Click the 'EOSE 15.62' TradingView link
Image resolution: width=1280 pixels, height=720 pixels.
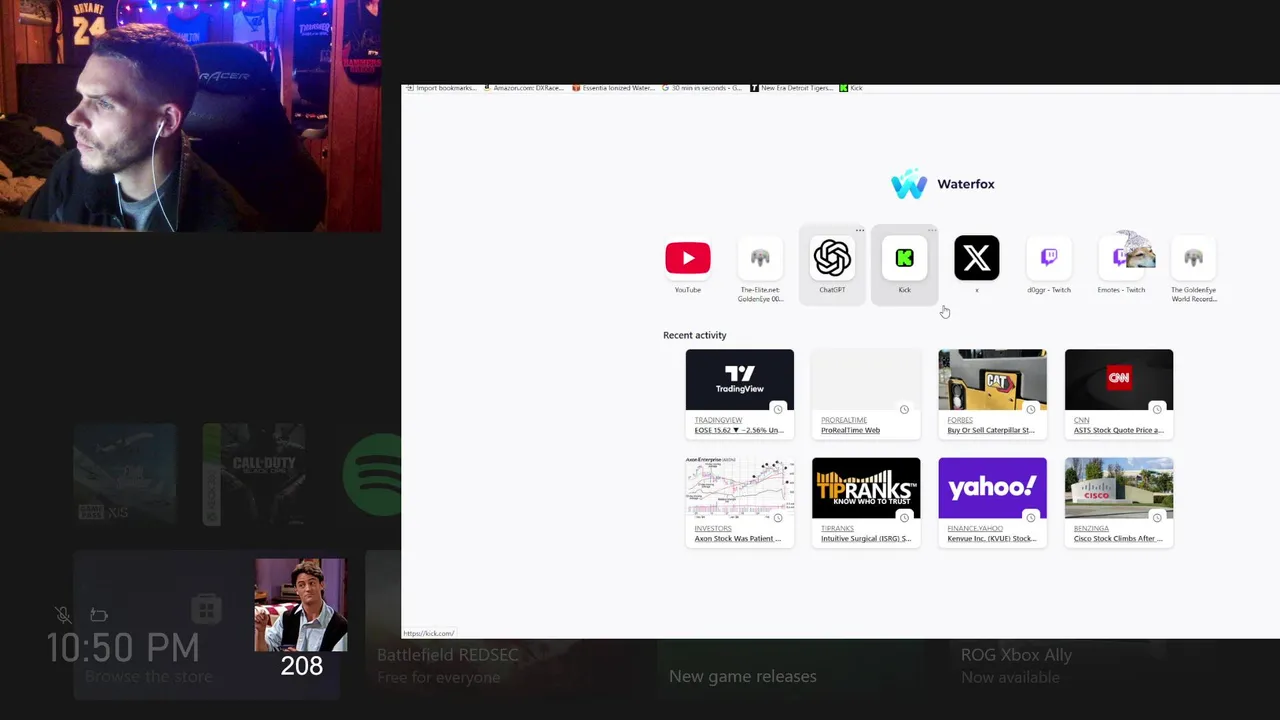(x=739, y=430)
